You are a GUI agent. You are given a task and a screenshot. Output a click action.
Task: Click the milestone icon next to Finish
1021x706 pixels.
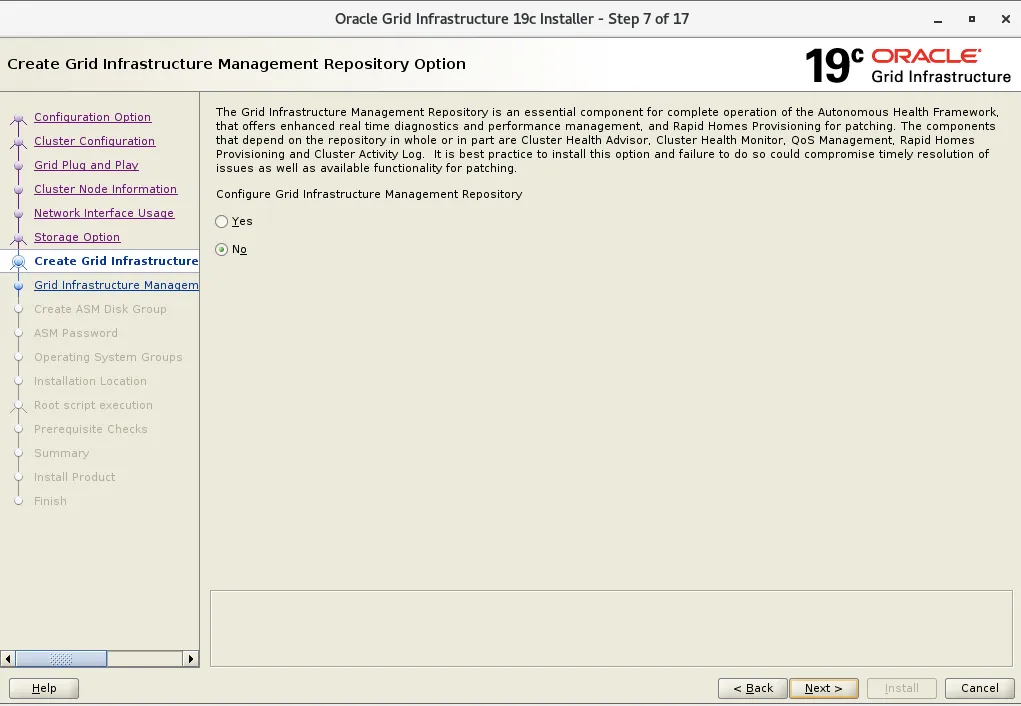tap(18, 501)
